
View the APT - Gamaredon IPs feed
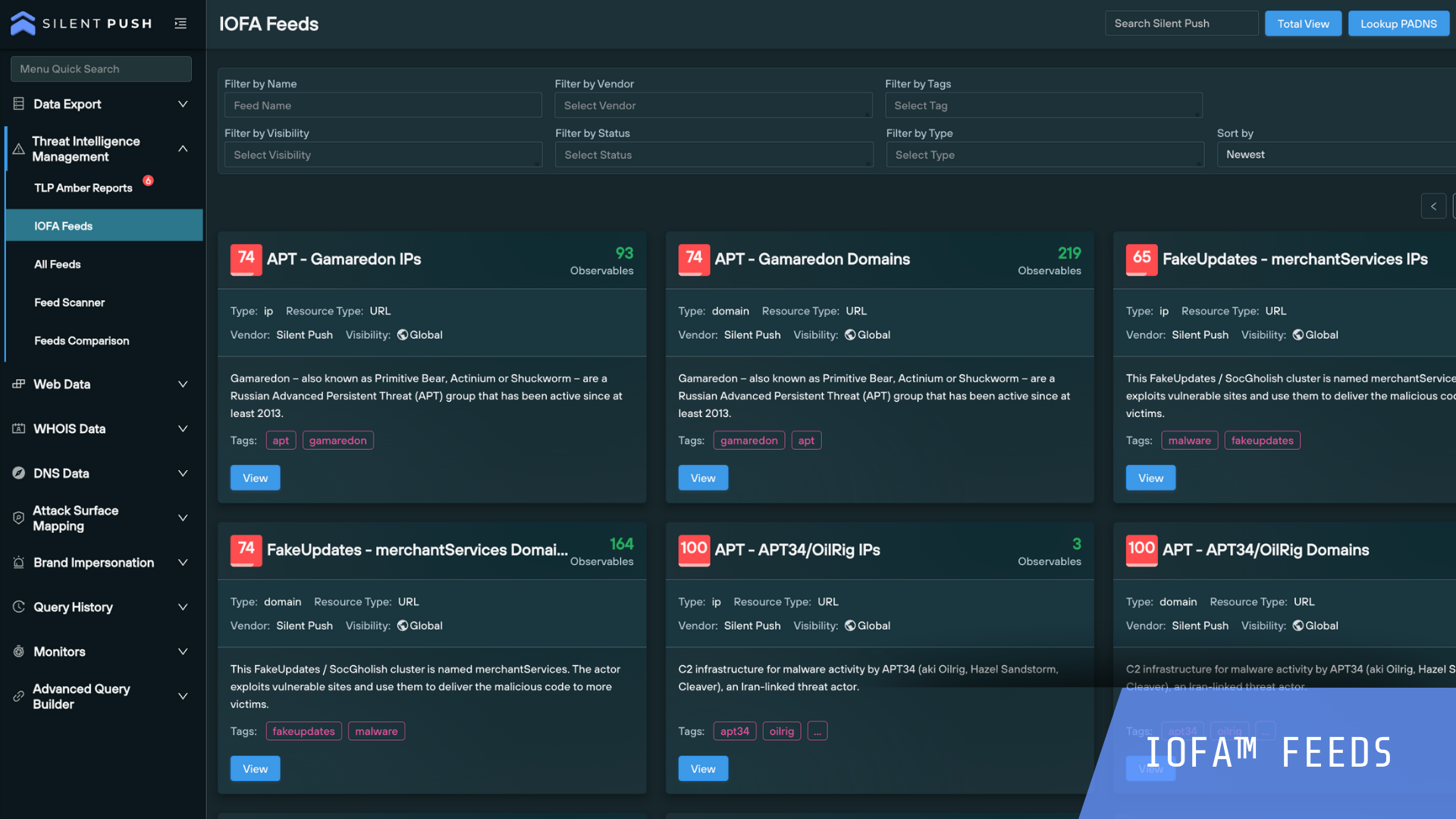click(x=256, y=478)
